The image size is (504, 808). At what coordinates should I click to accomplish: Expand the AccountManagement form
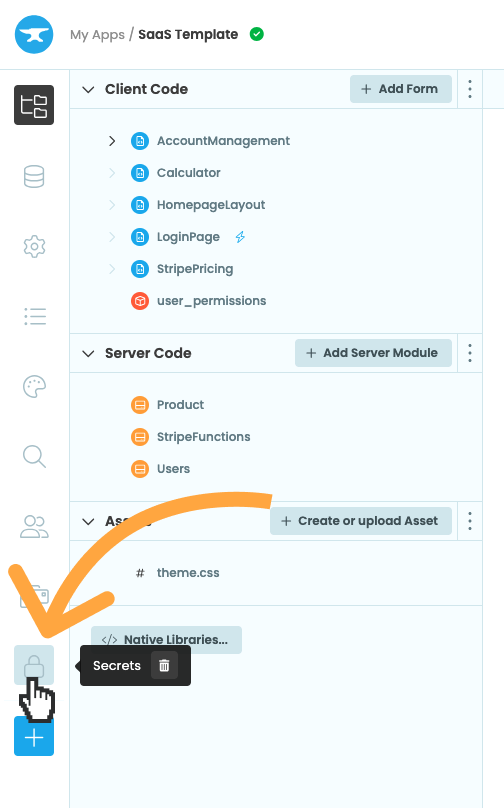tap(112, 141)
